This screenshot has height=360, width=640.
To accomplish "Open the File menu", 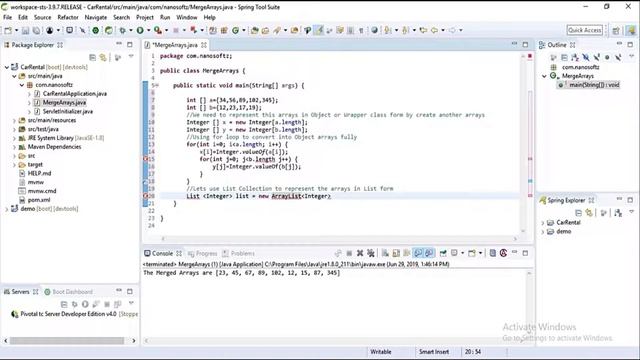I will 7,18.
